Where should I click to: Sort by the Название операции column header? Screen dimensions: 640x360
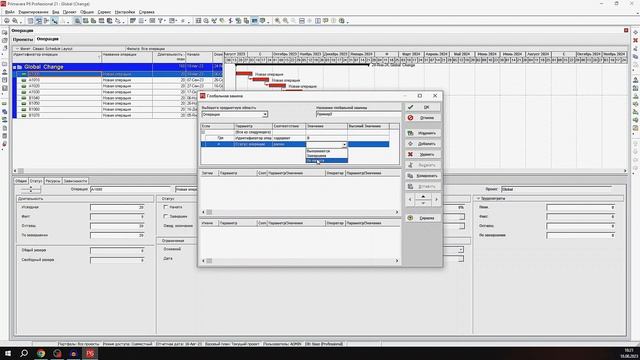click(127, 57)
